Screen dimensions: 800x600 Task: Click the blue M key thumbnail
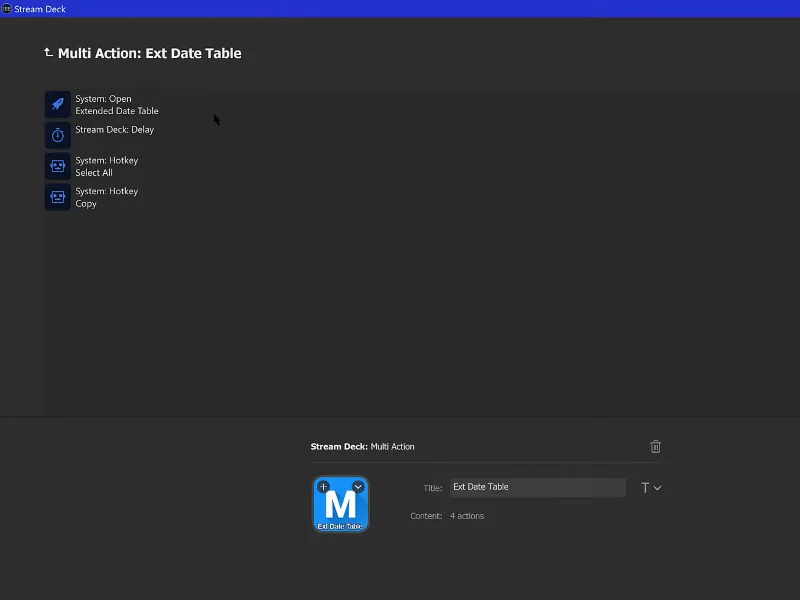click(340, 504)
